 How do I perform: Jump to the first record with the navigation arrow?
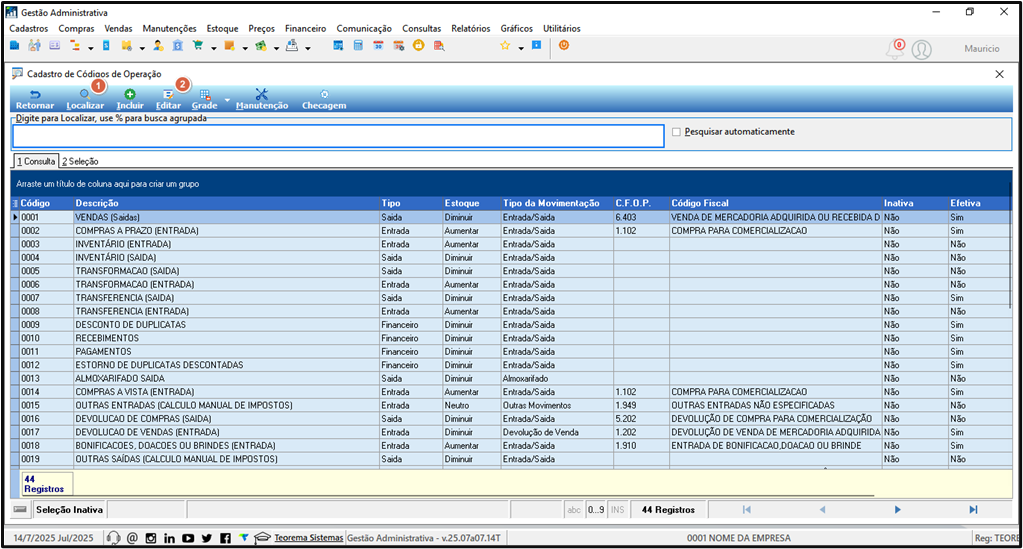point(746,510)
